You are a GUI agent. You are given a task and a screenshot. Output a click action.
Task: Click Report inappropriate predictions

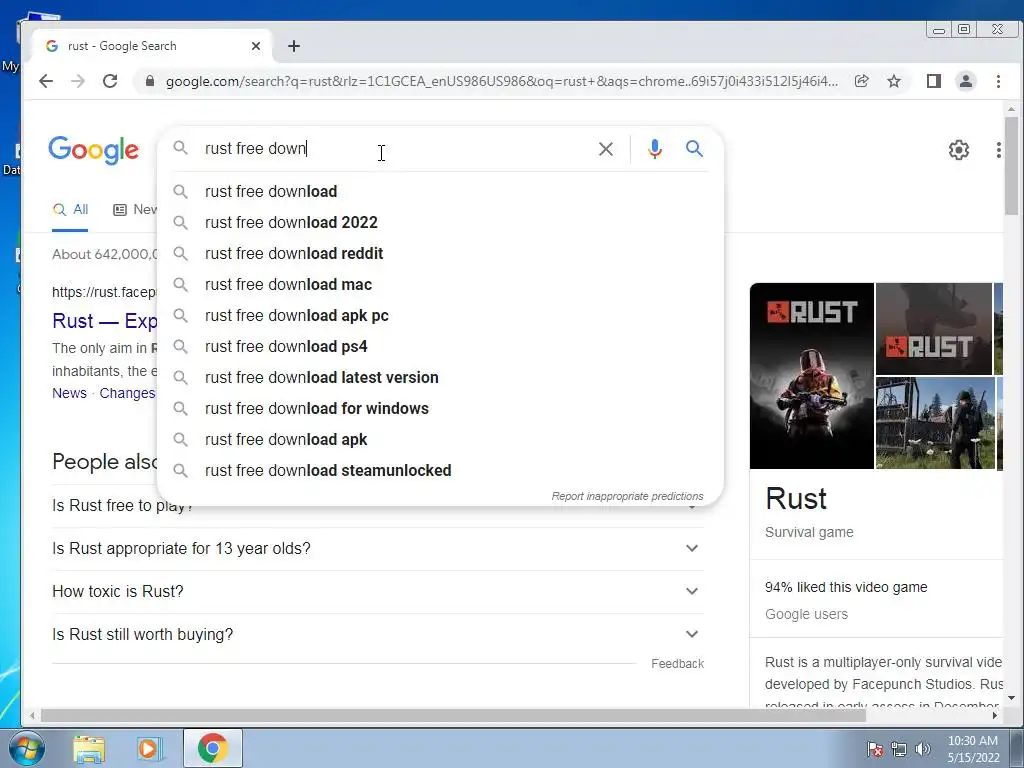627,496
